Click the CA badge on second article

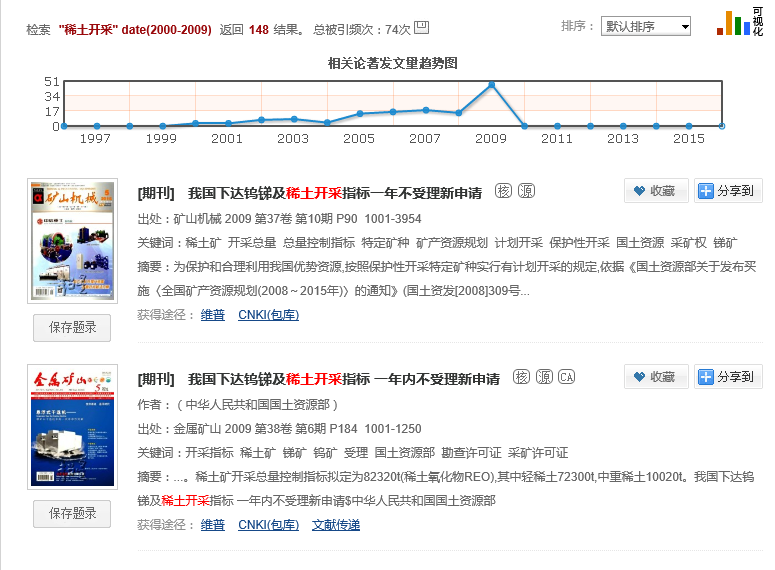point(566,378)
